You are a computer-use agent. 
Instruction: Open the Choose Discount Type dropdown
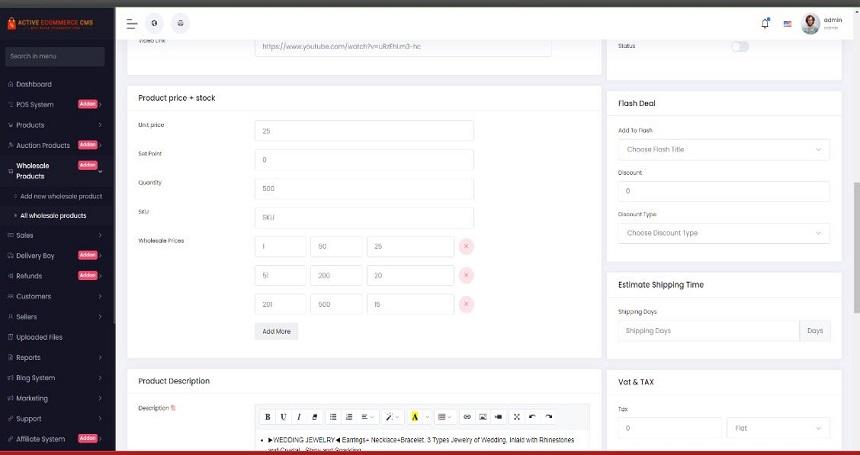724,233
